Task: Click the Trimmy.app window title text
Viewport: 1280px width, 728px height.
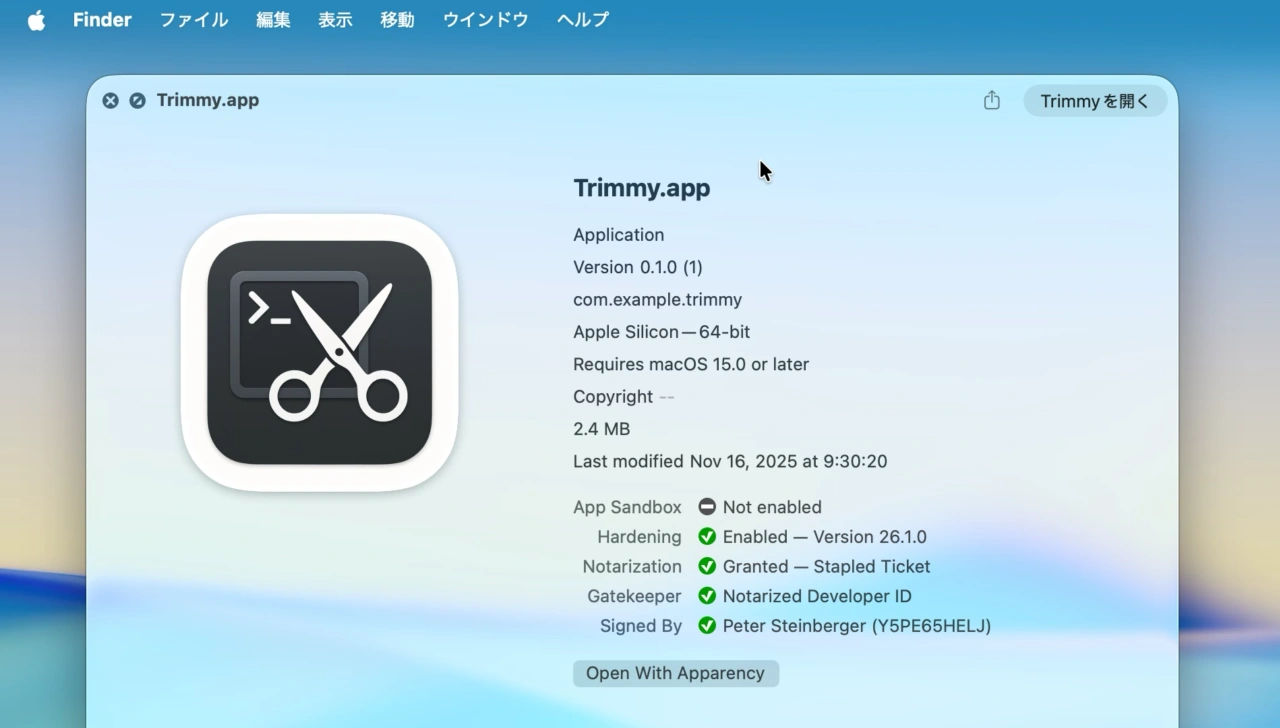Action: pos(207,100)
